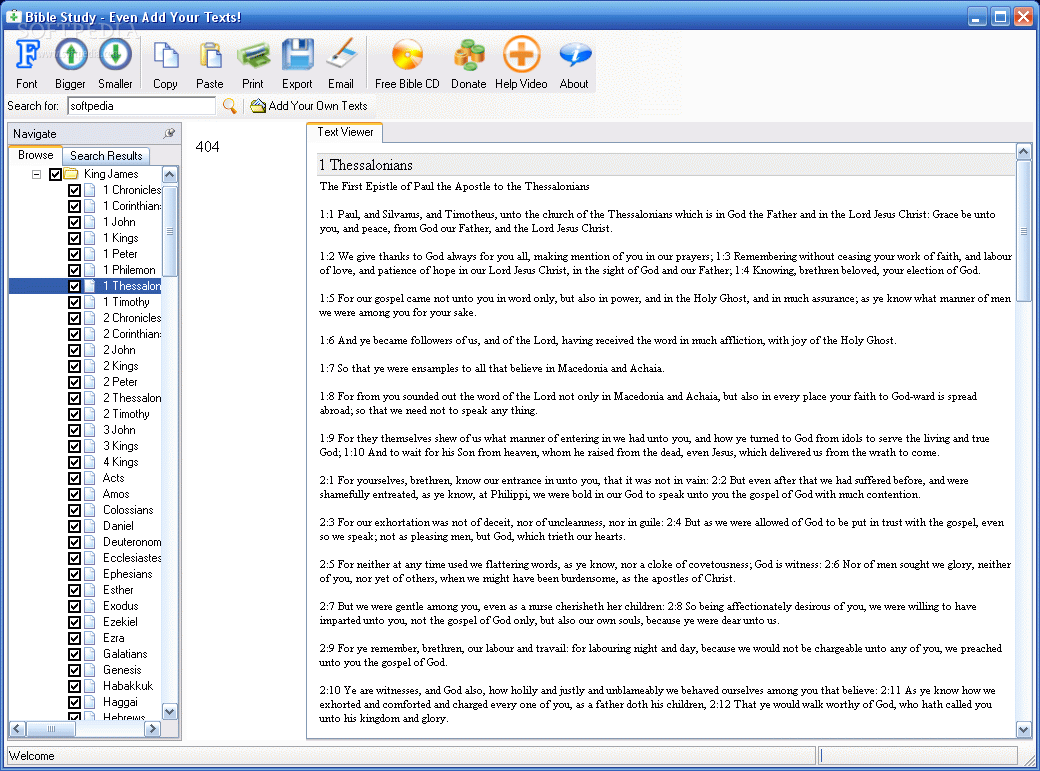Switch to the Browse tab
The image size is (1040, 771).
tap(36, 155)
